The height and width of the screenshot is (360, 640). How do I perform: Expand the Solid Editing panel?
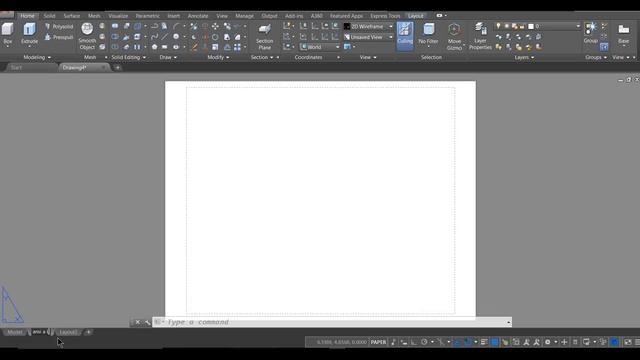[x=129, y=58]
